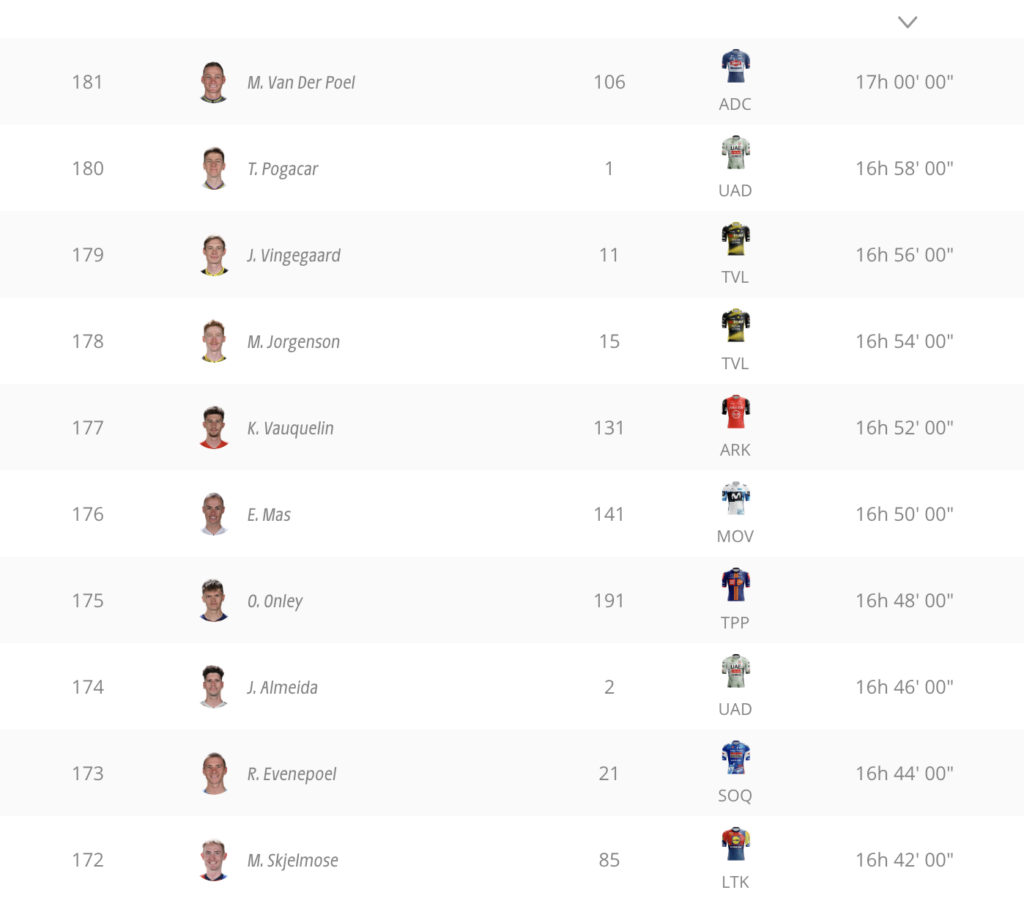This screenshot has width=1024, height=901.
Task: Click the SOQ team jersey icon
Action: click(x=735, y=757)
